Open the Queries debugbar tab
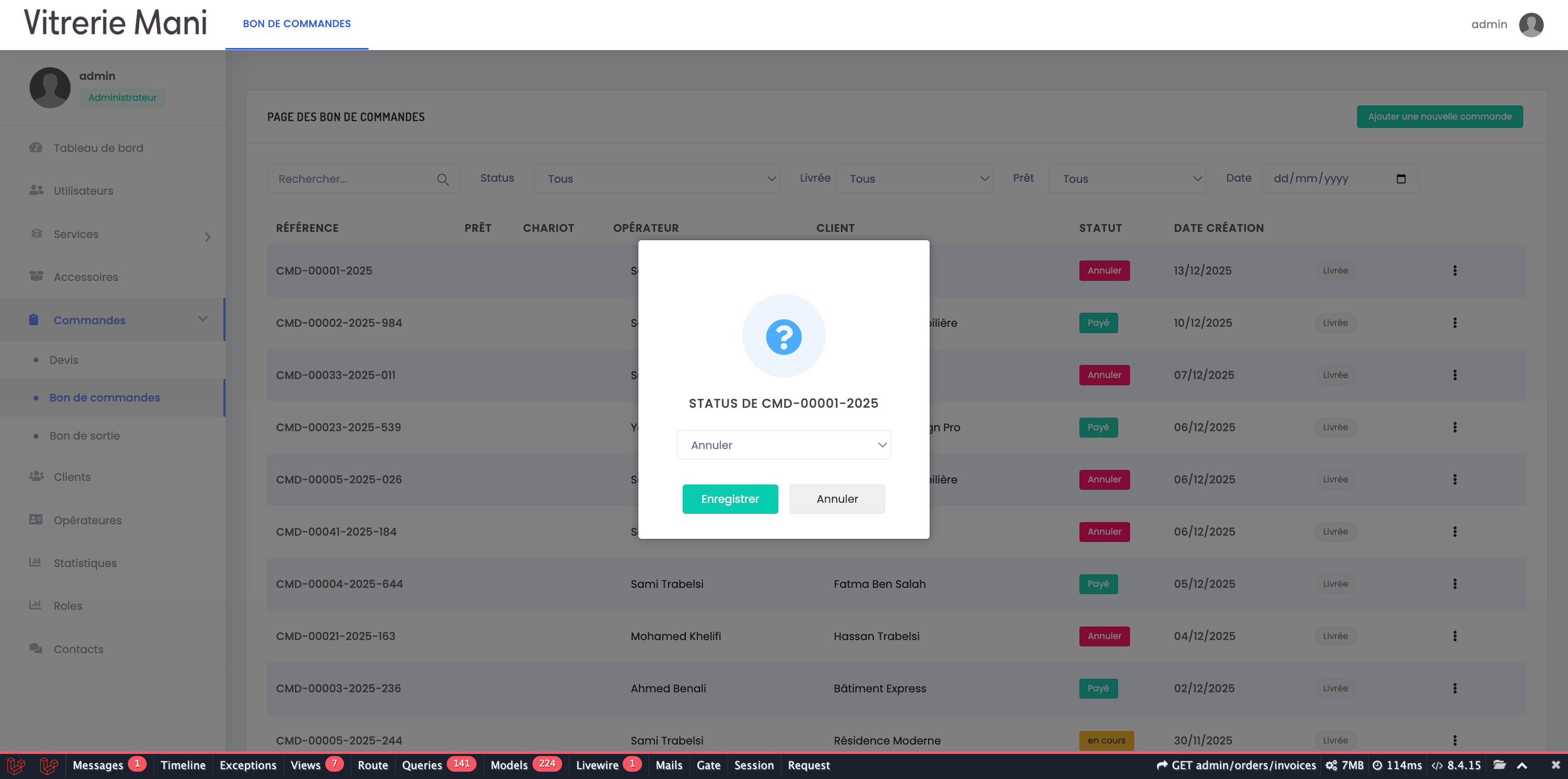This screenshot has width=1568, height=779. pos(438,765)
